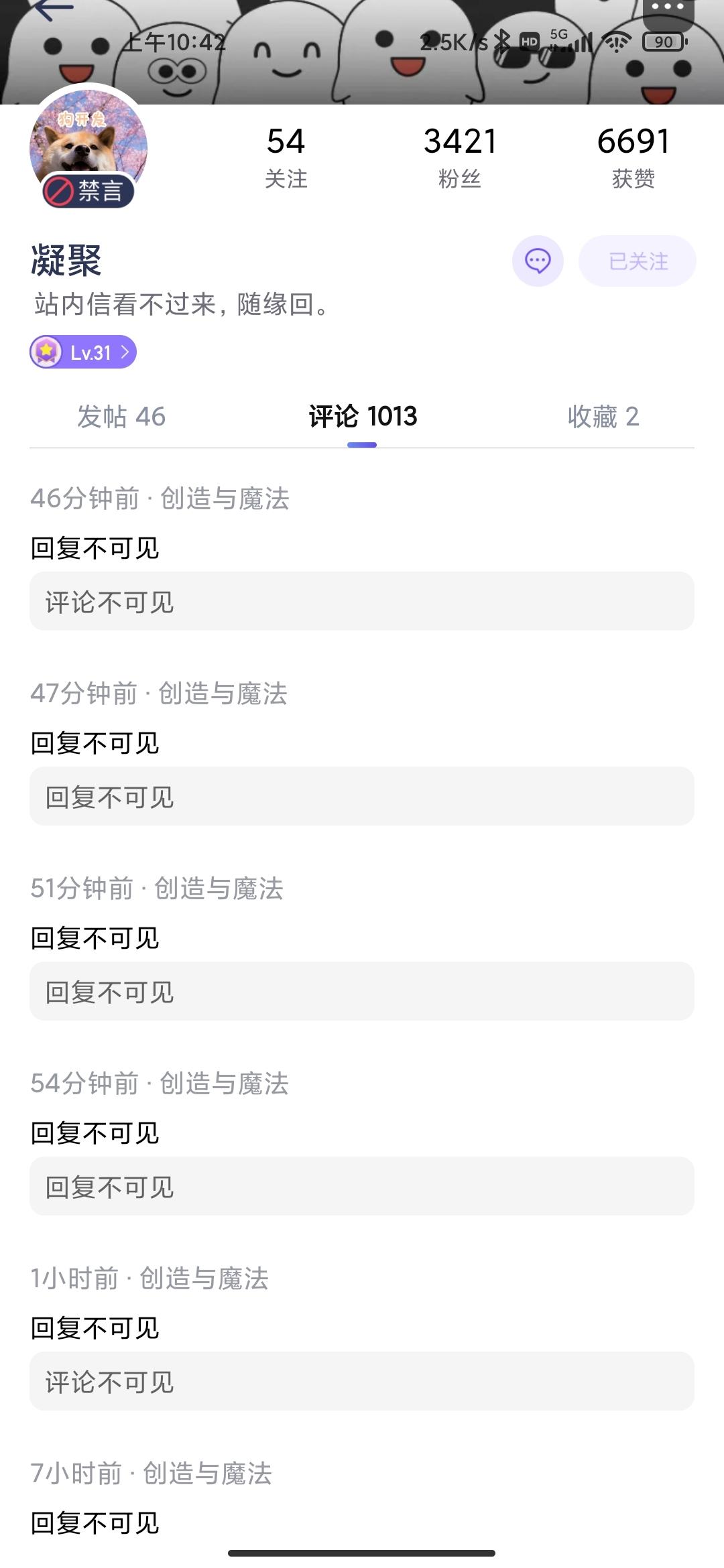The height and width of the screenshot is (1568, 724).
Task: Tap the level star medal icon
Action: click(x=46, y=352)
